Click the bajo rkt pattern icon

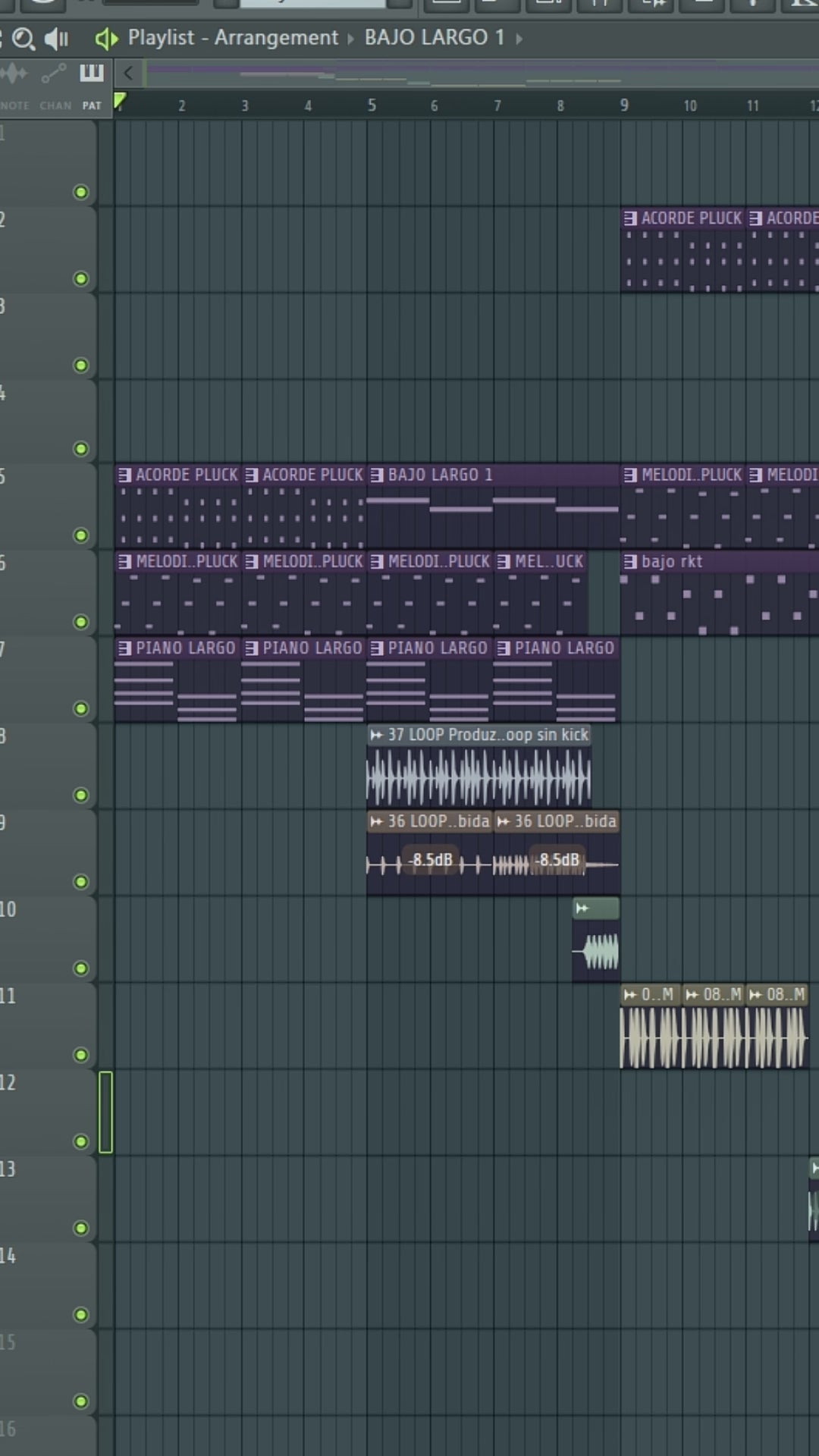[629, 562]
